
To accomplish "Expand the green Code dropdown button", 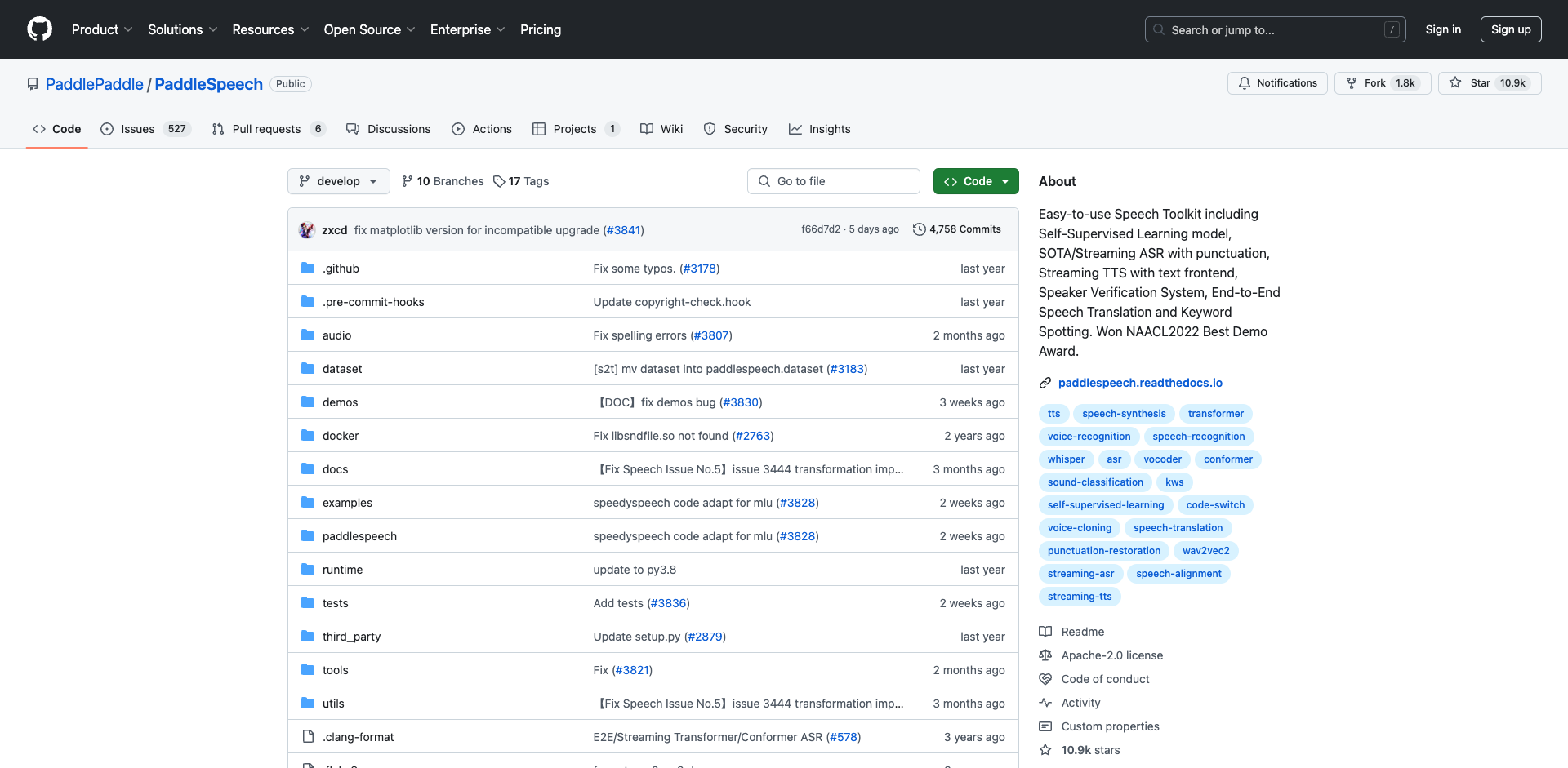I will (x=976, y=181).
